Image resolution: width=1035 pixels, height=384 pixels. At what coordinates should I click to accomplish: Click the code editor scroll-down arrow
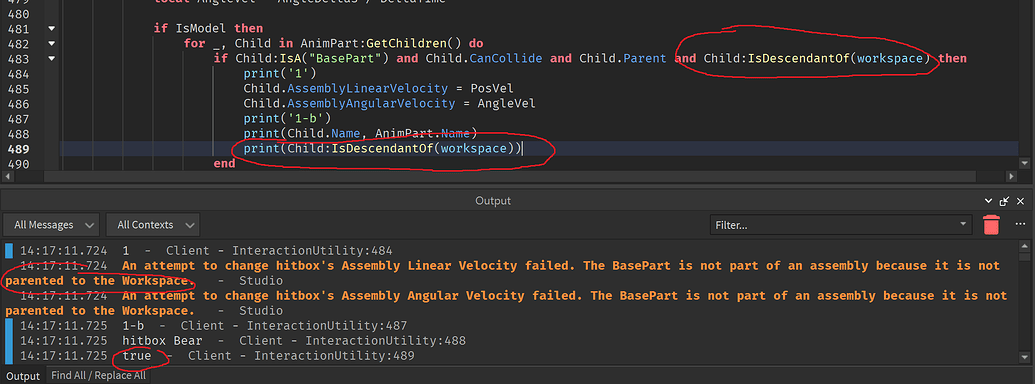coord(1024,163)
